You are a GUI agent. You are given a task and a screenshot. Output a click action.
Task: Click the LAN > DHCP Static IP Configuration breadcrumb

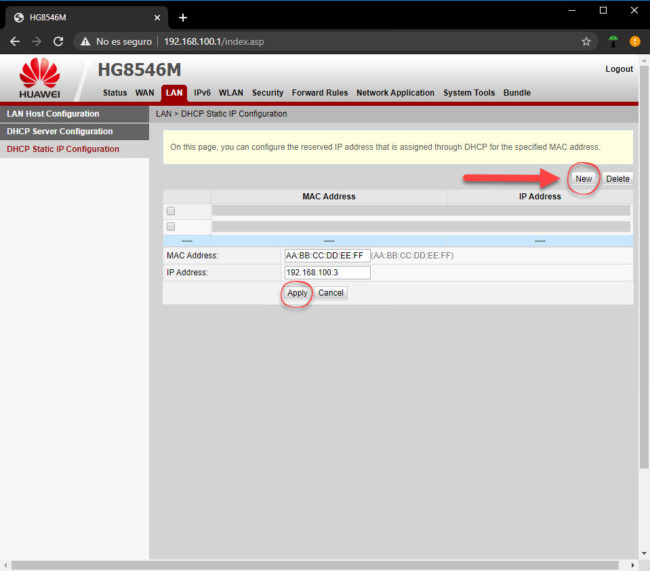coord(221,114)
